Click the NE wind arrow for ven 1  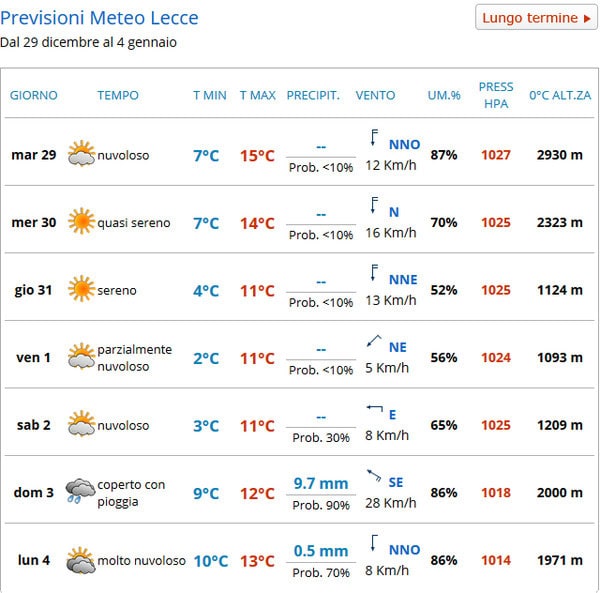[374, 341]
